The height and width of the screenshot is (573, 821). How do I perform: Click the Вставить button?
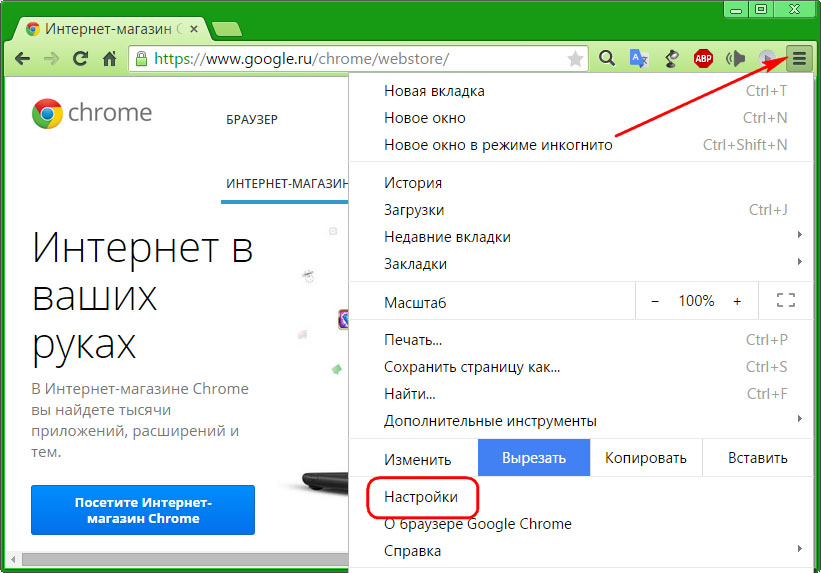point(758,458)
